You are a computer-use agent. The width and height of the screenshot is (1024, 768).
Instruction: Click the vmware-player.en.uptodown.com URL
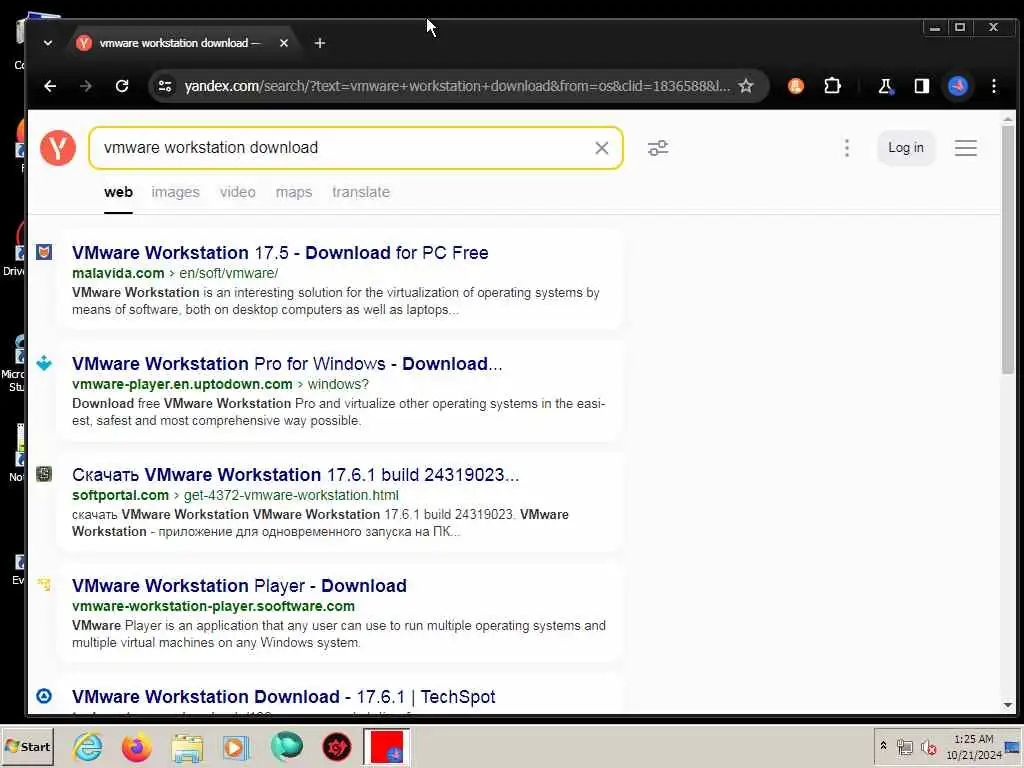(182, 384)
